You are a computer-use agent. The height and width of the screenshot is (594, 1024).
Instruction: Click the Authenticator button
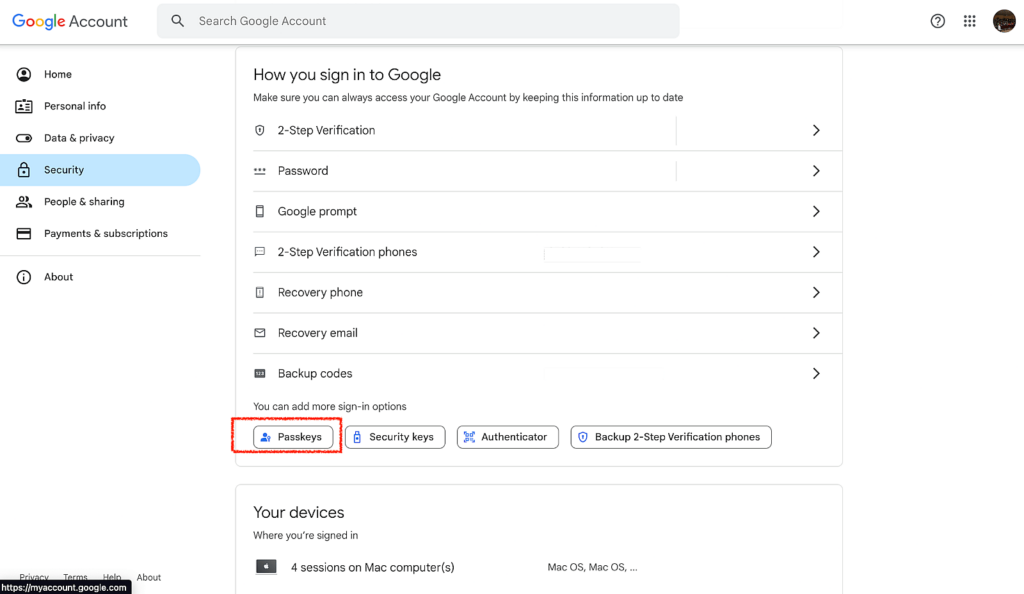tap(507, 437)
